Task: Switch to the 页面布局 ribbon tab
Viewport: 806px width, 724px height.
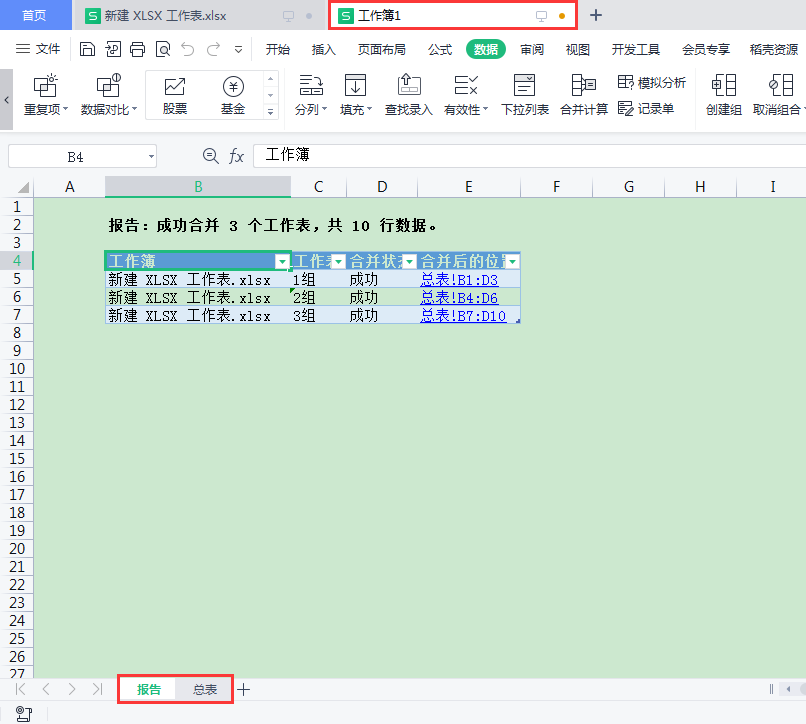Action: pyautogui.click(x=381, y=49)
